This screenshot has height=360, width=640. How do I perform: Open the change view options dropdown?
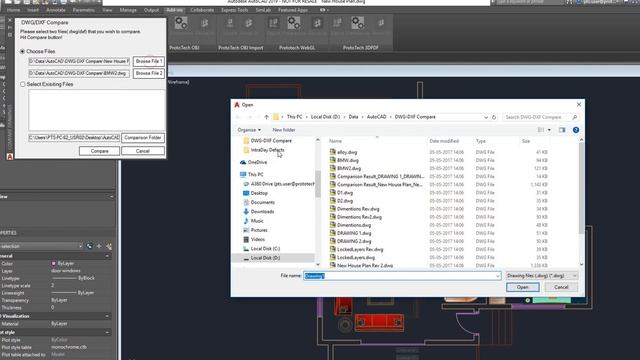coord(549,130)
